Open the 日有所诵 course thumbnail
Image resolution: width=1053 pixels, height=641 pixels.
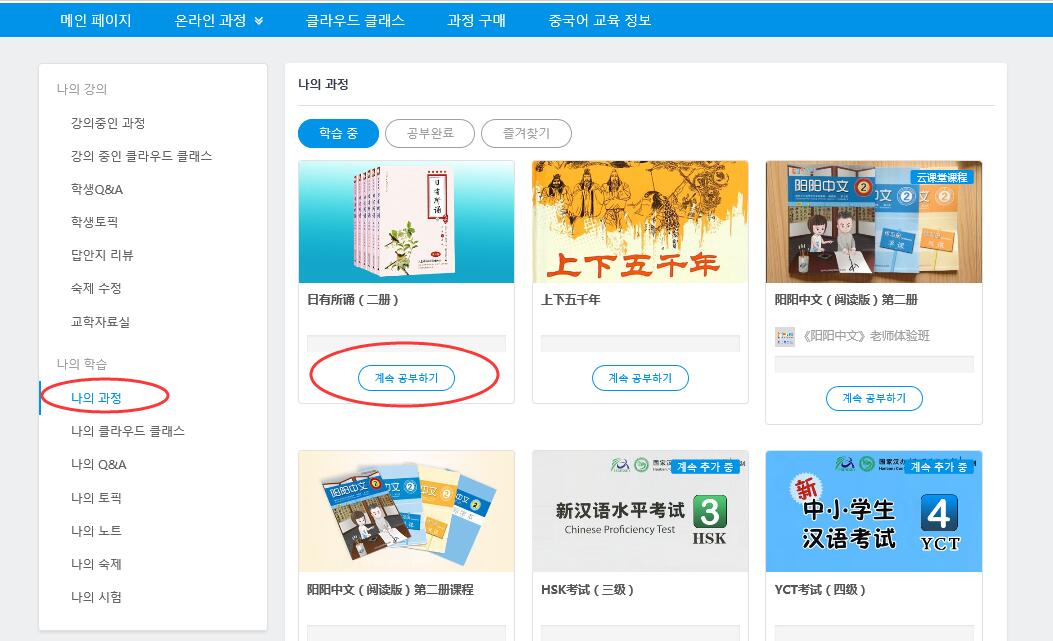coord(406,222)
